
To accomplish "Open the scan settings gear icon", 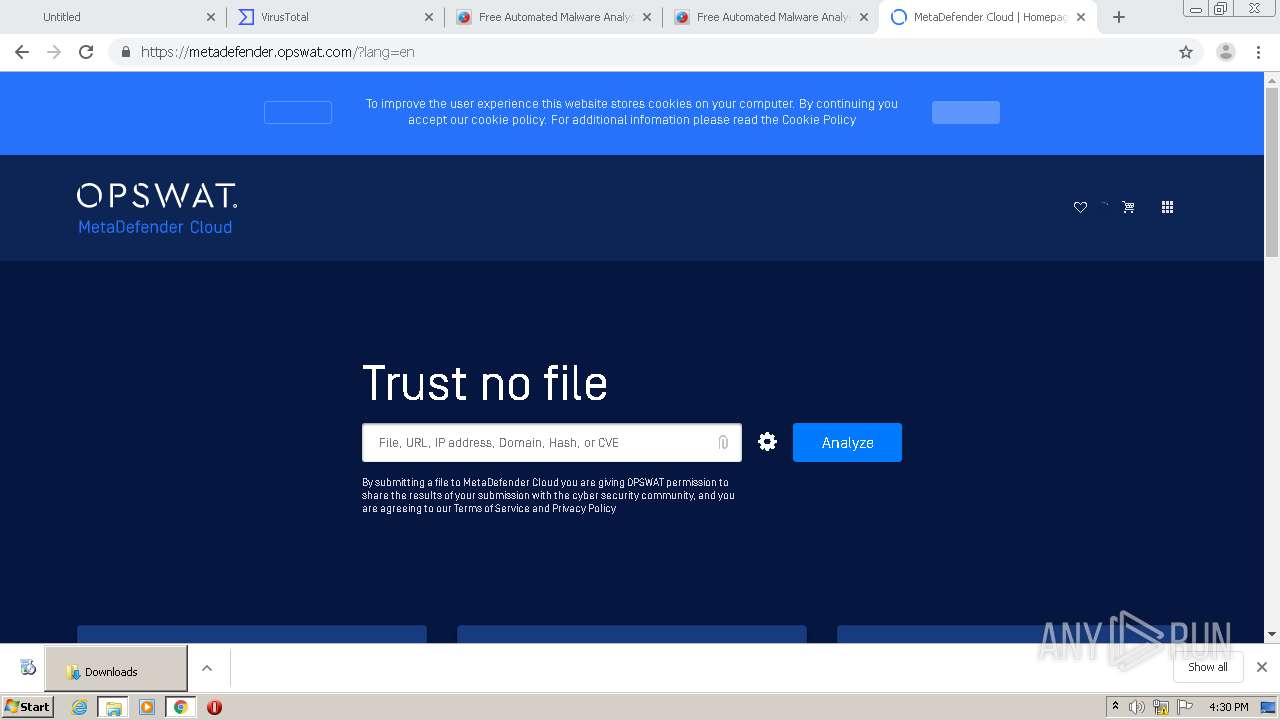I will coord(767,442).
